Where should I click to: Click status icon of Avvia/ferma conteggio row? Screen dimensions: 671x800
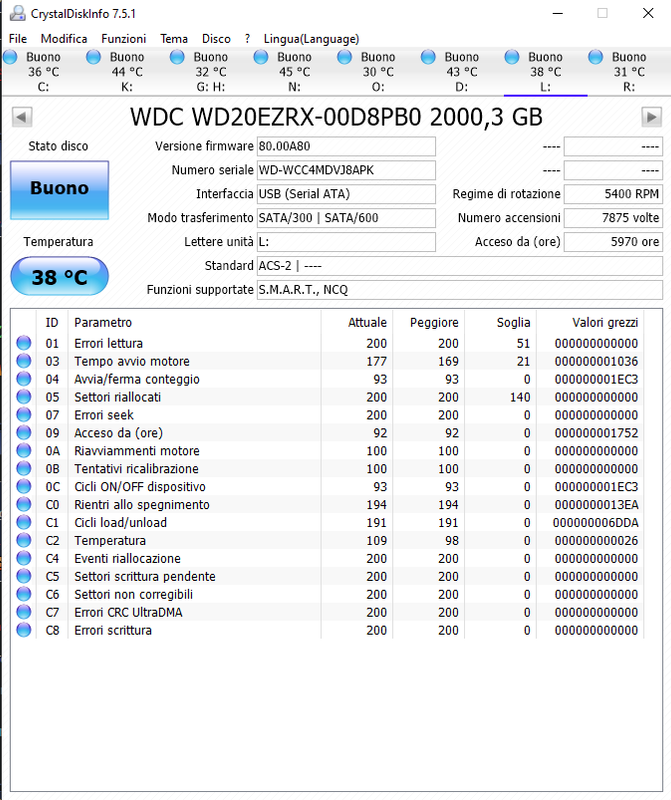(23, 379)
